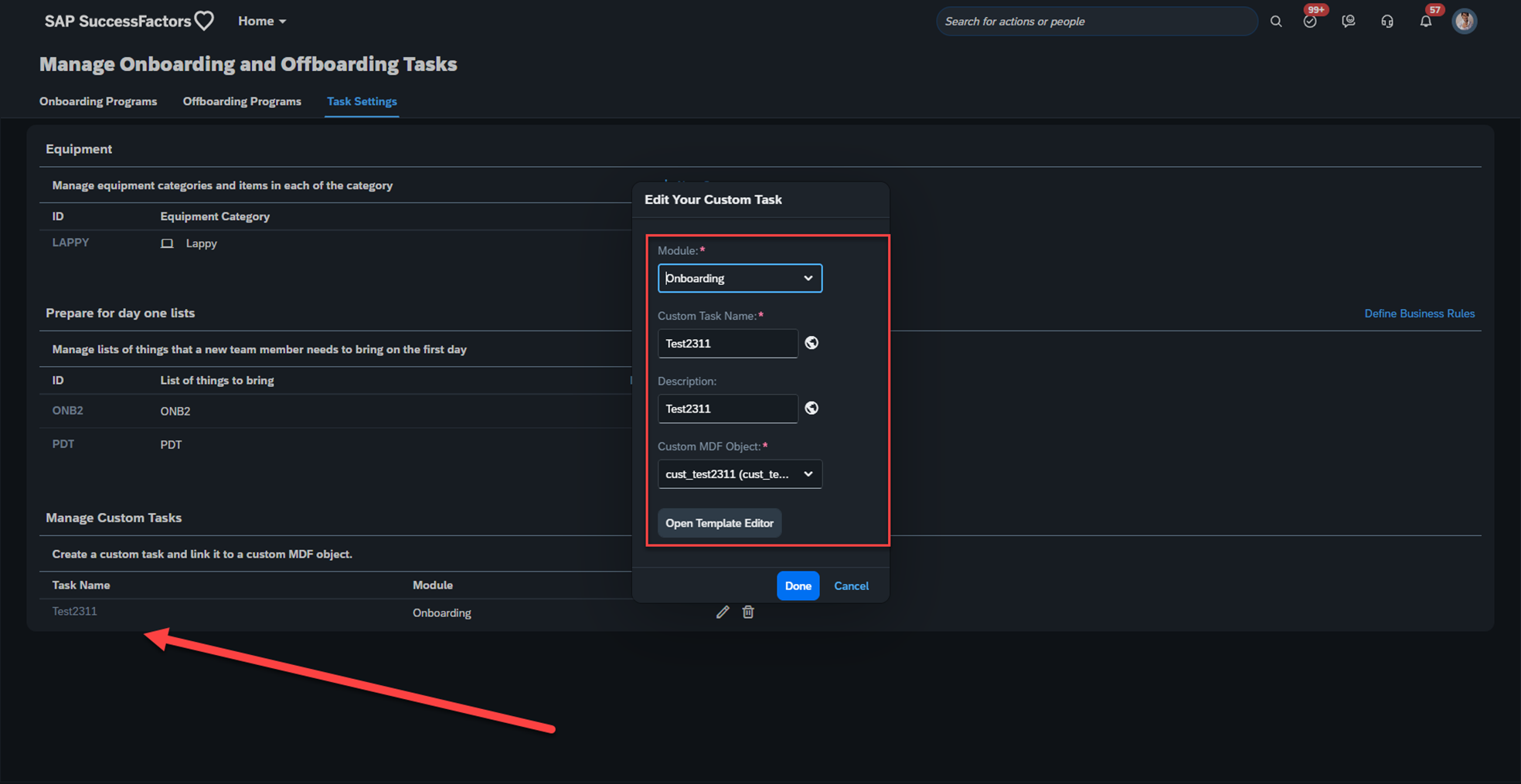1521x784 pixels.
Task: Click globe icon next to Description field
Action: (812, 408)
